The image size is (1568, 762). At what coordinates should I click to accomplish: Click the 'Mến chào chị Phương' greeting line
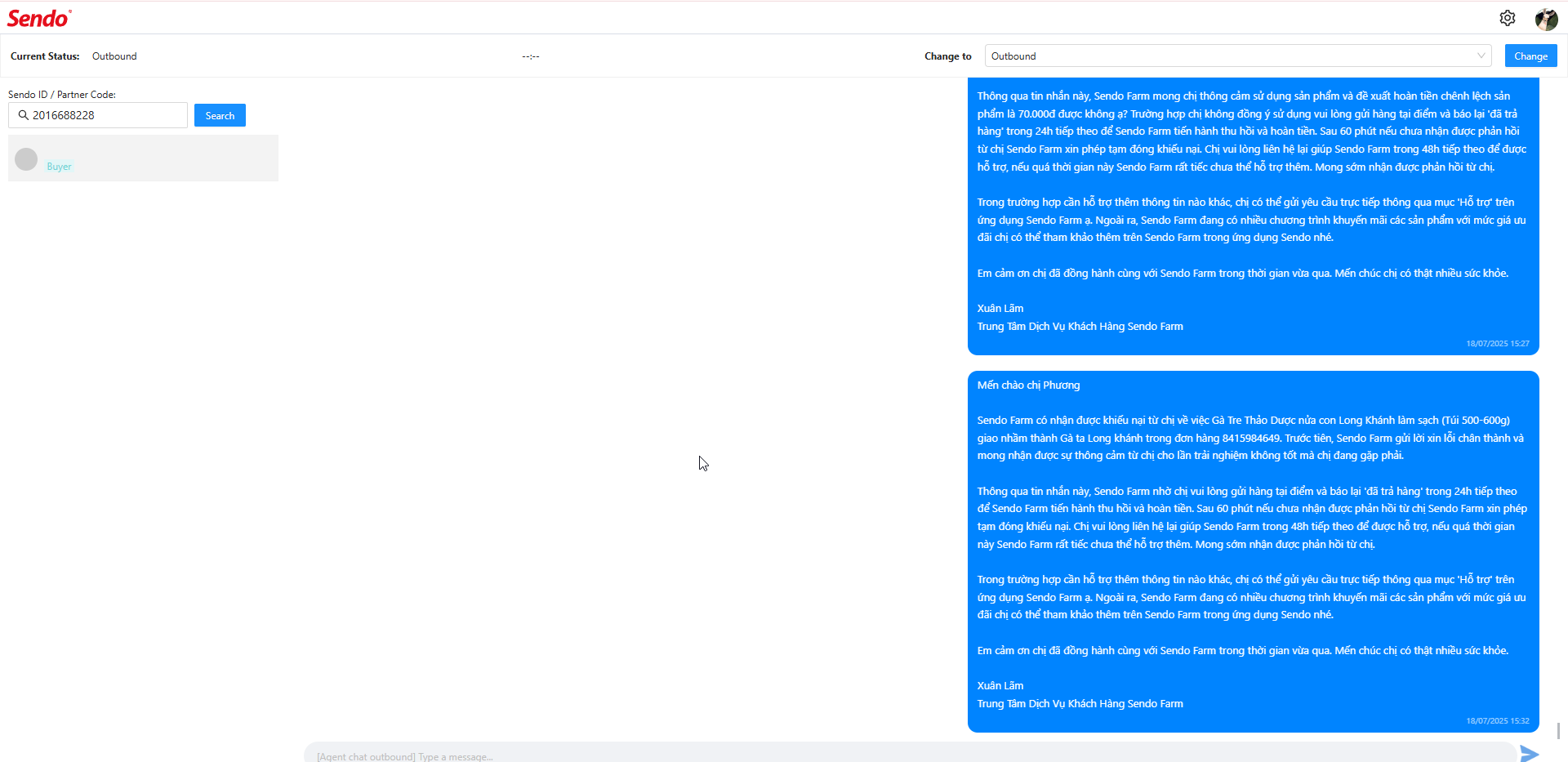coord(1028,385)
